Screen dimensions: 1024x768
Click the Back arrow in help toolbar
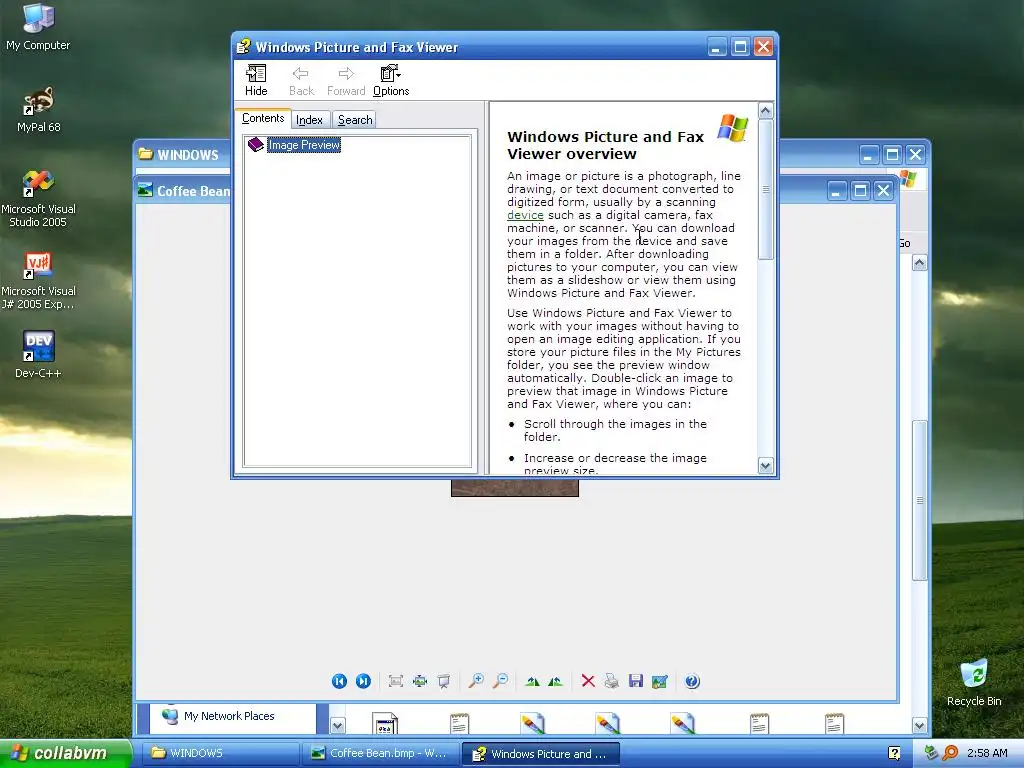[301, 81]
